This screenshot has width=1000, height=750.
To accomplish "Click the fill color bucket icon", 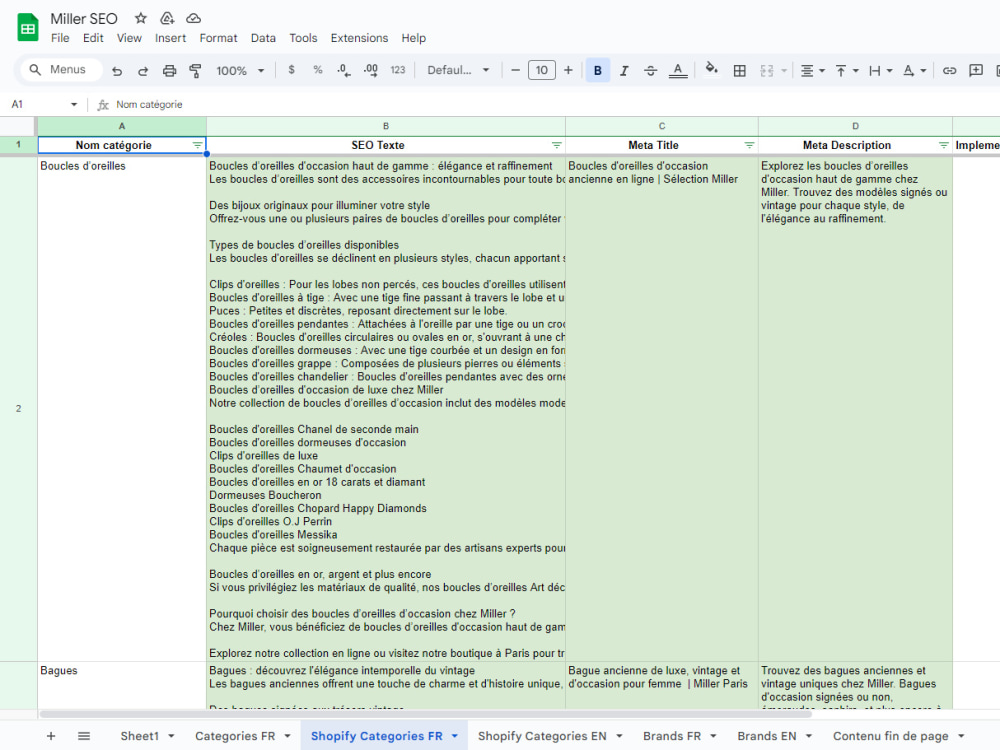I will [711, 69].
